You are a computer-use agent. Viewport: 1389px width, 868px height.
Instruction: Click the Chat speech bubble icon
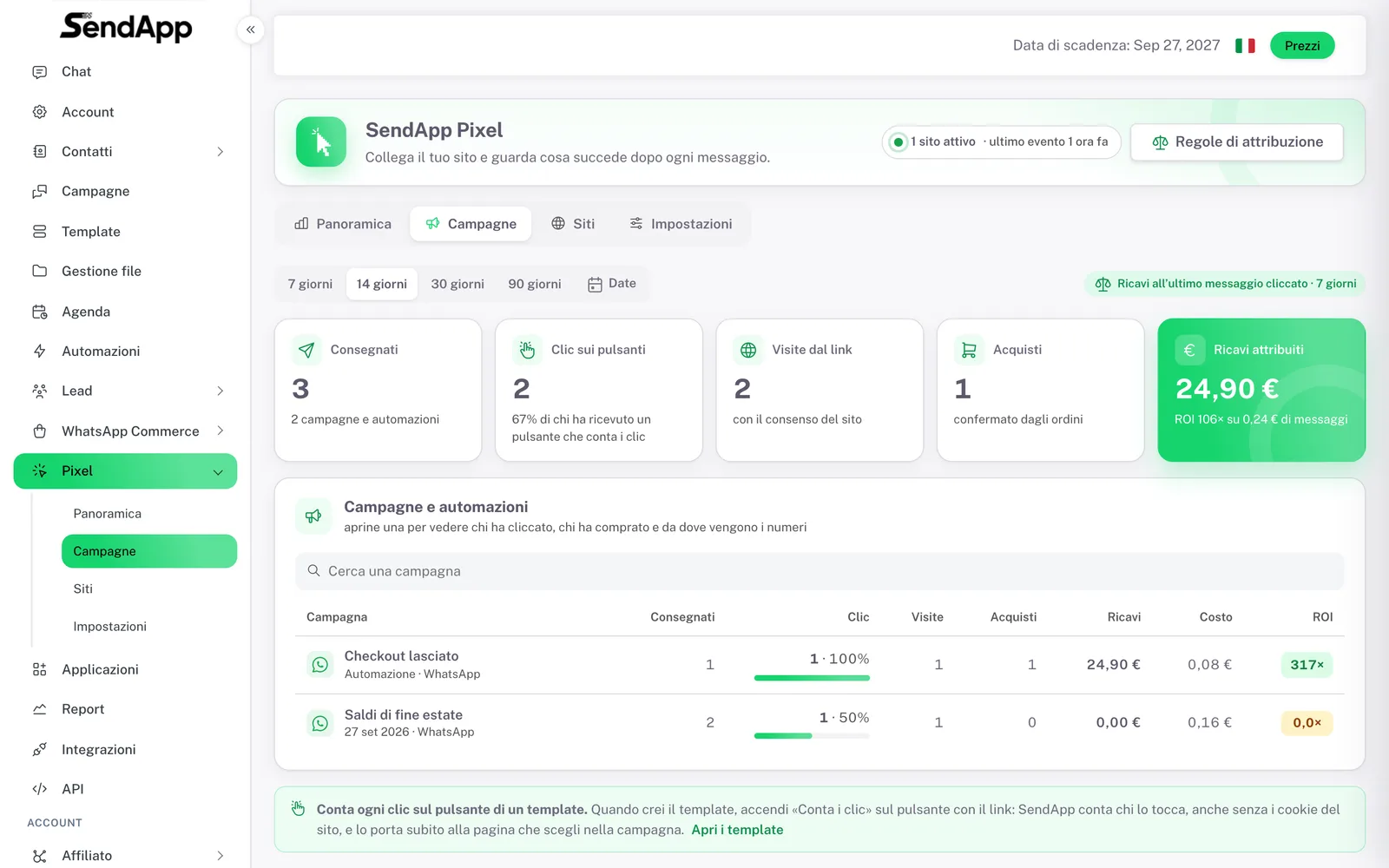39,72
